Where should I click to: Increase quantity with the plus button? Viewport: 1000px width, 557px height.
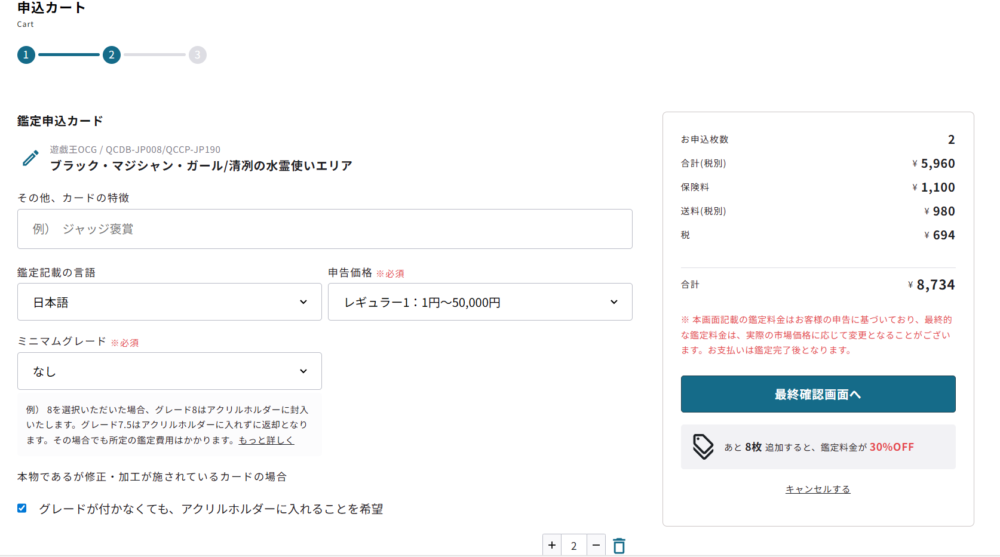(552, 546)
